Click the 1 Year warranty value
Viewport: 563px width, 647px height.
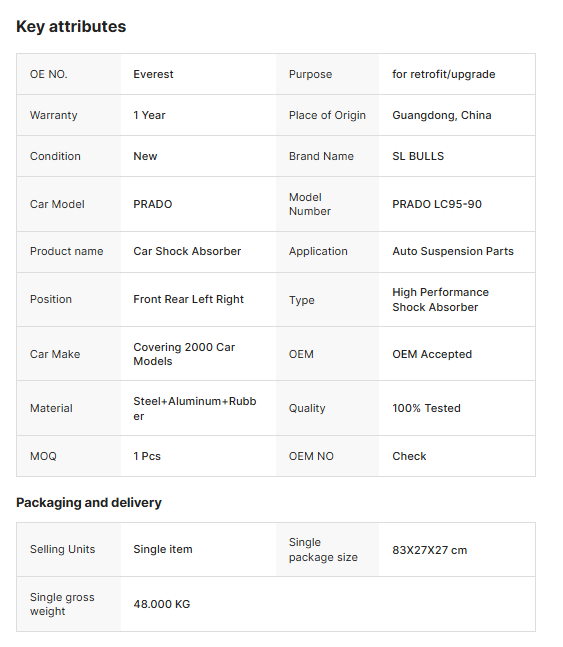(149, 115)
